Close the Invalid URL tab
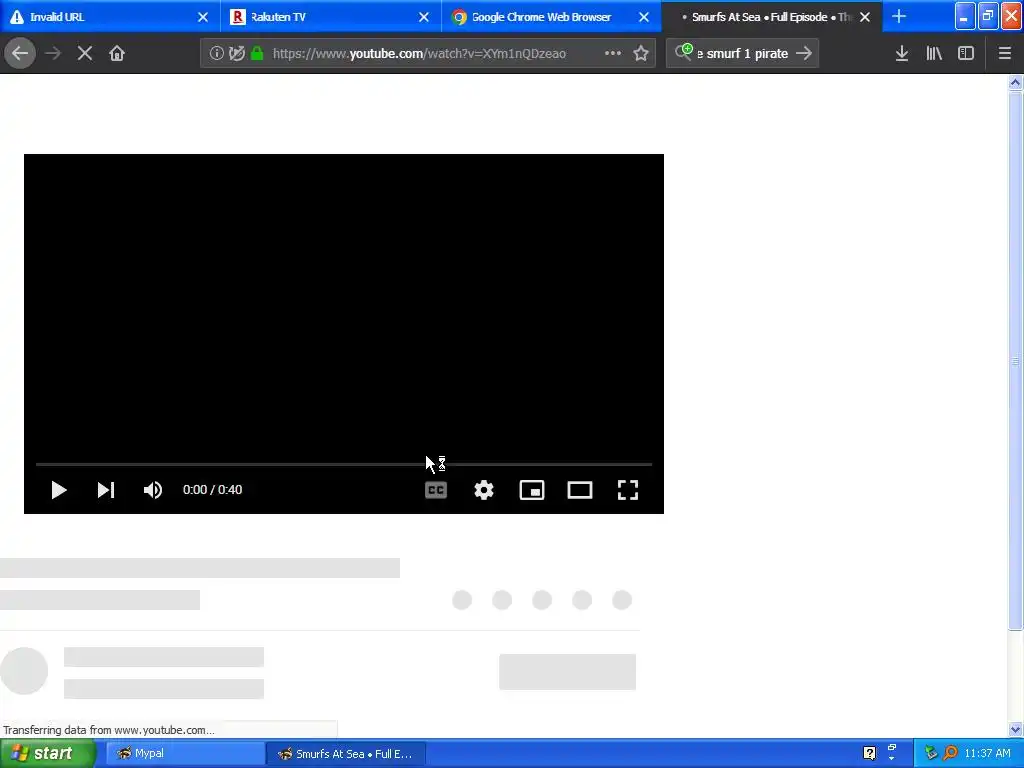 [x=203, y=17]
